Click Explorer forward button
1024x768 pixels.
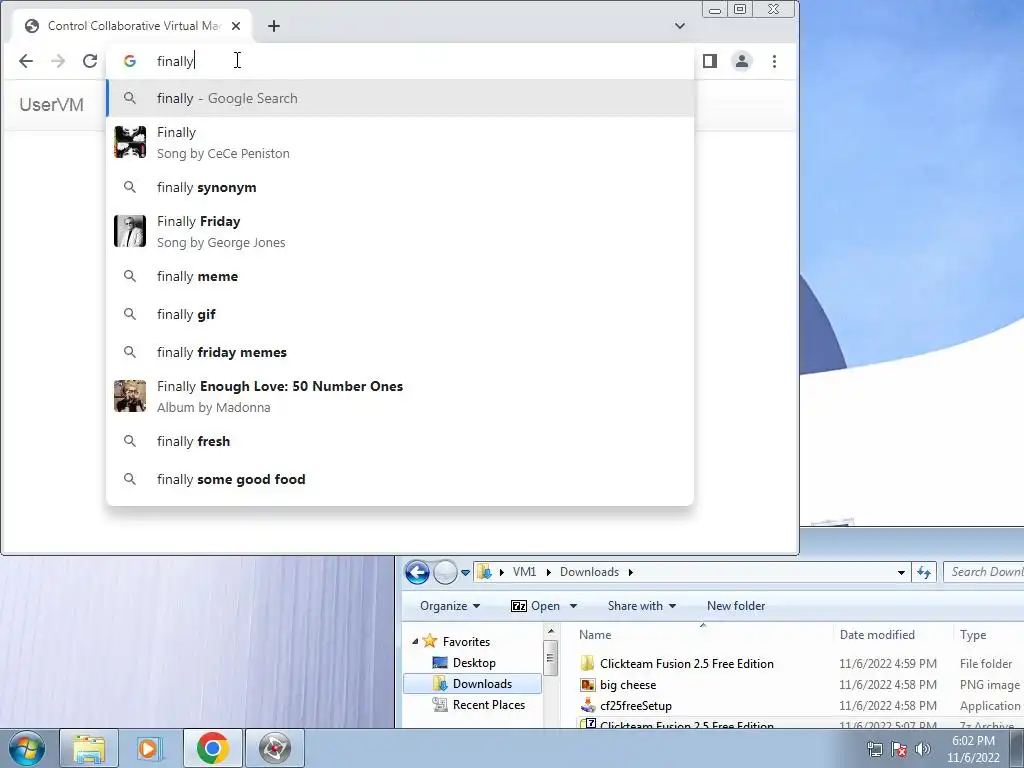(445, 572)
